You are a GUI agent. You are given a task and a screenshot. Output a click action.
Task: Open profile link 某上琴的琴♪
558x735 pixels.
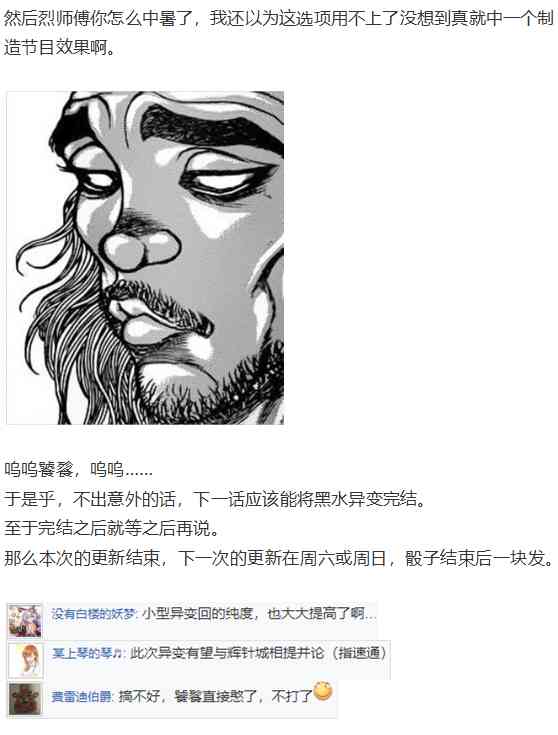(x=86, y=653)
